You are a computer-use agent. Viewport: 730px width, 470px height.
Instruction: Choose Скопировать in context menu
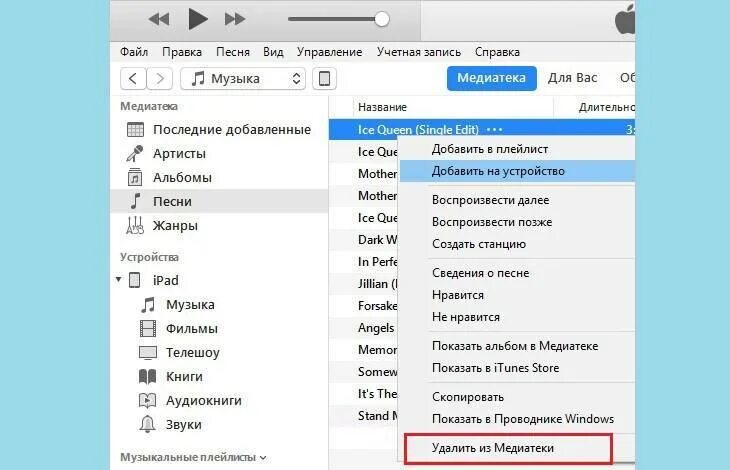pyautogui.click(x=468, y=397)
